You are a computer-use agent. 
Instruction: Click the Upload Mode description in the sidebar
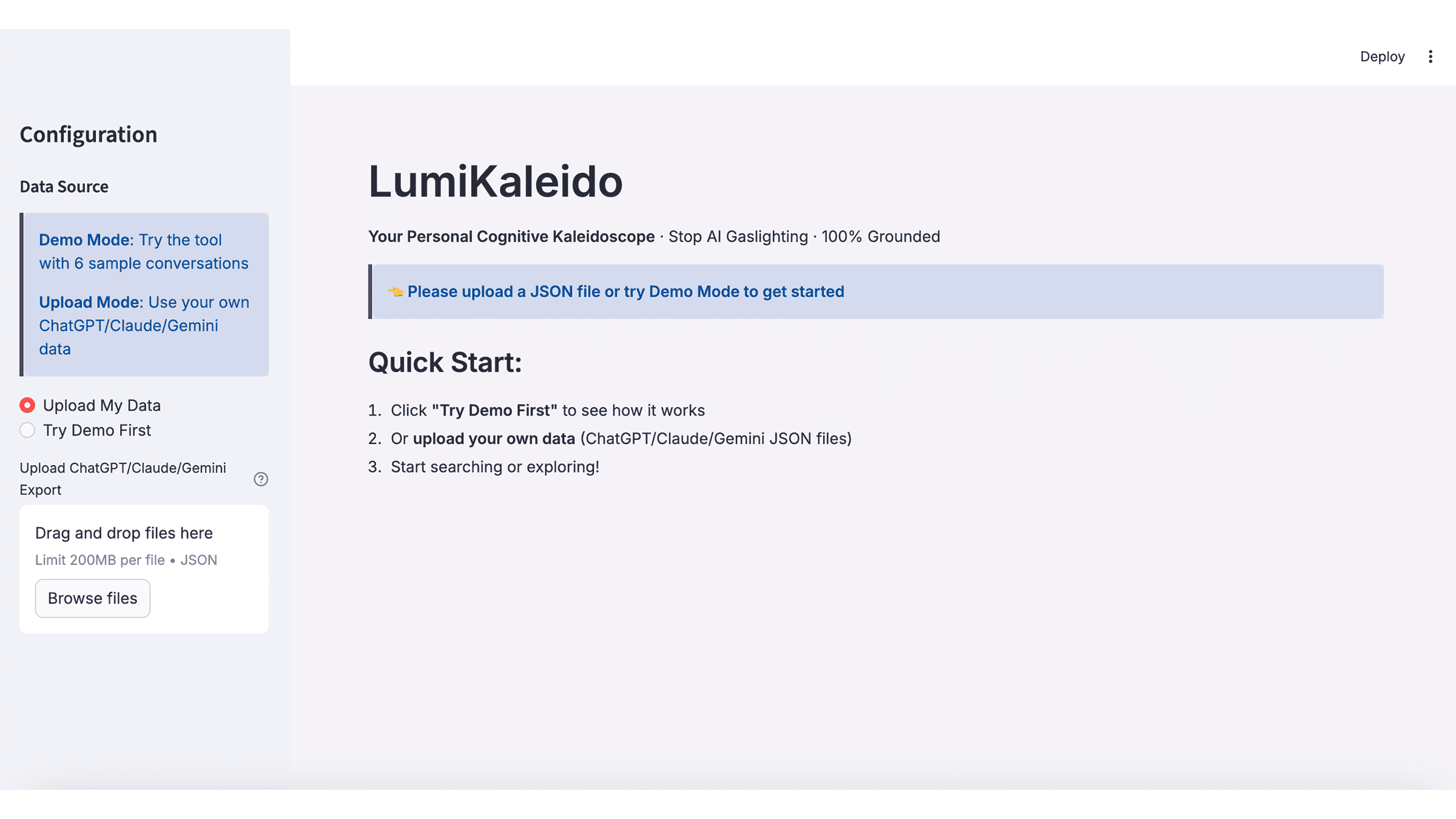click(144, 325)
